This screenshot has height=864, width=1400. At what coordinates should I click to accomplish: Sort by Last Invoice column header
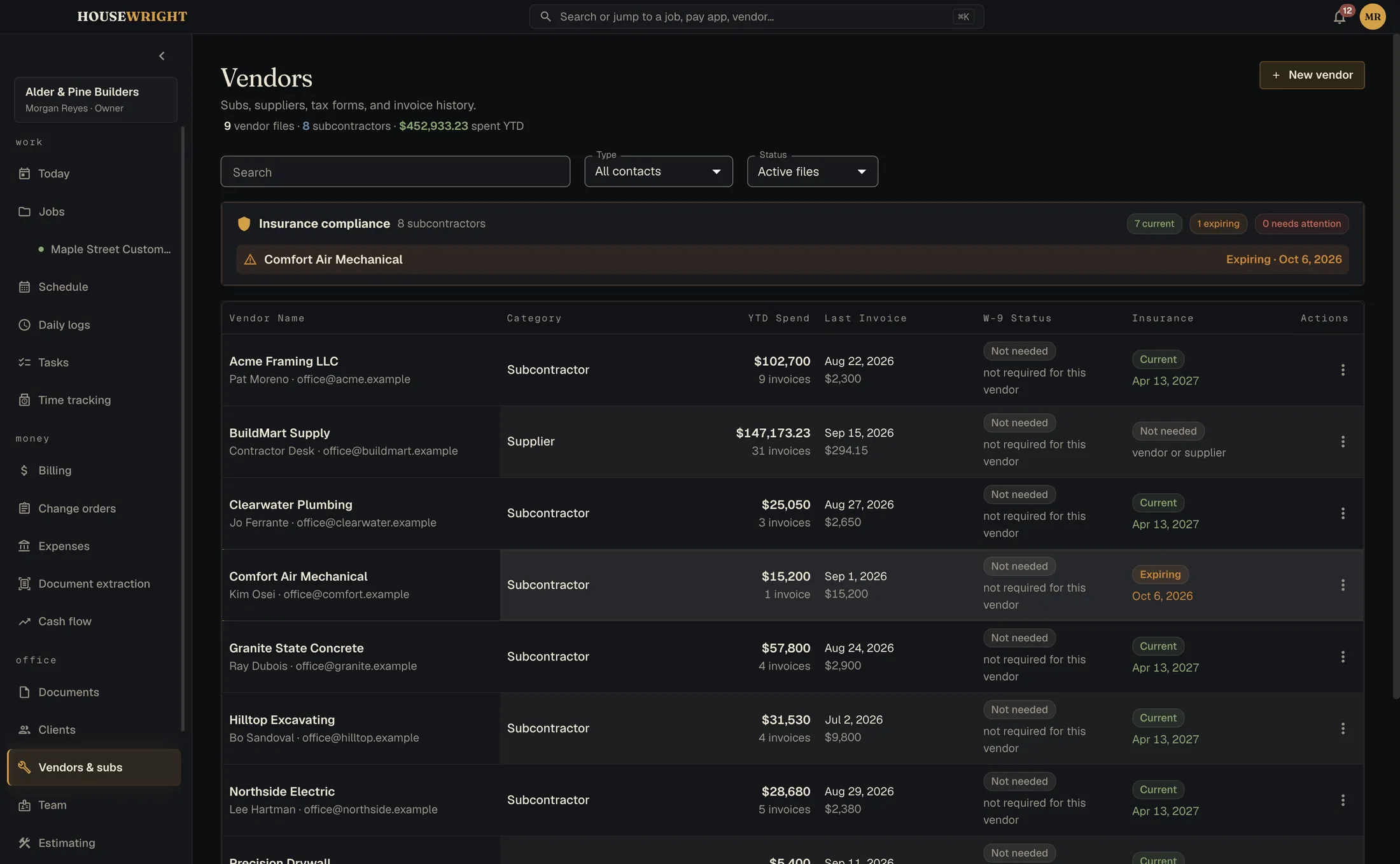point(865,318)
